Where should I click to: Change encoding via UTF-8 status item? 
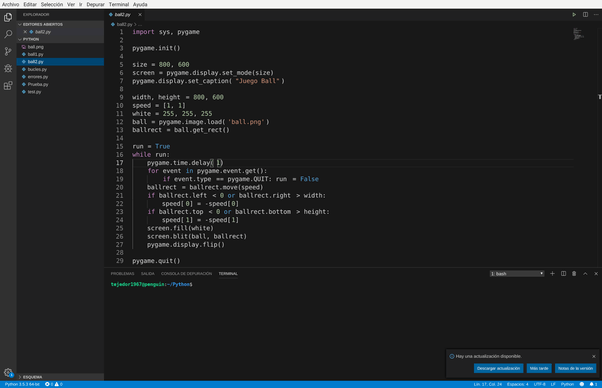(x=539, y=384)
